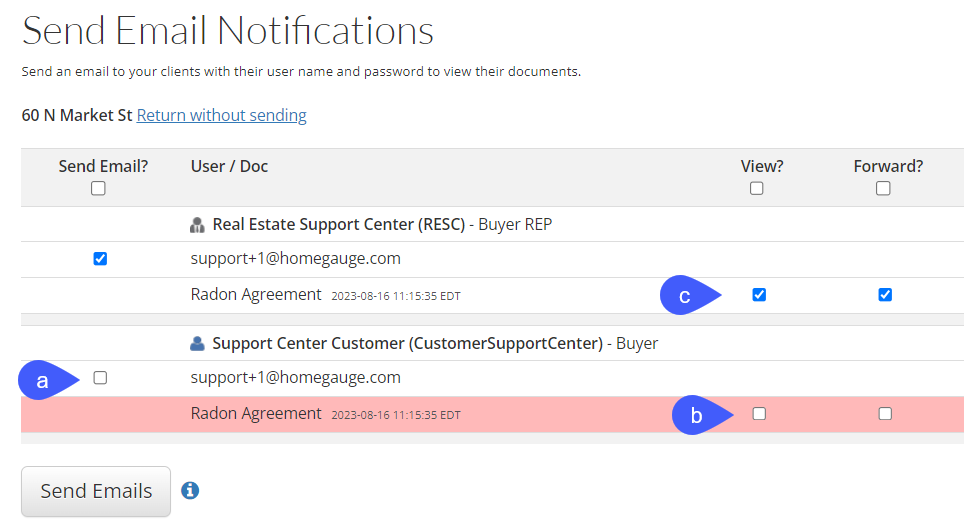Uncheck Forward for Buyer REP's Radon Agreement
Image resolution: width=971 pixels, height=520 pixels.
[885, 295]
